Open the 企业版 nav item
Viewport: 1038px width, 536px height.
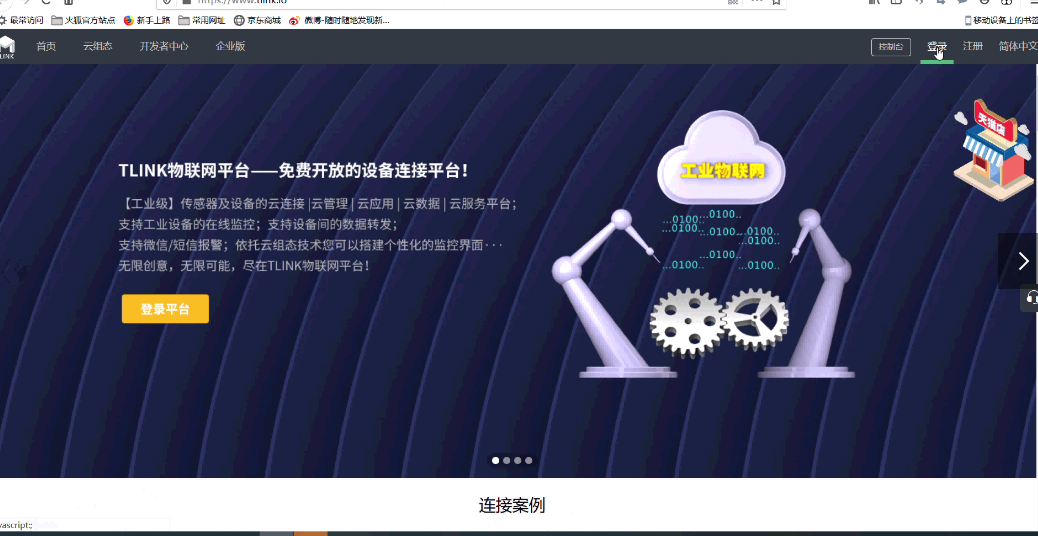pyautogui.click(x=230, y=46)
